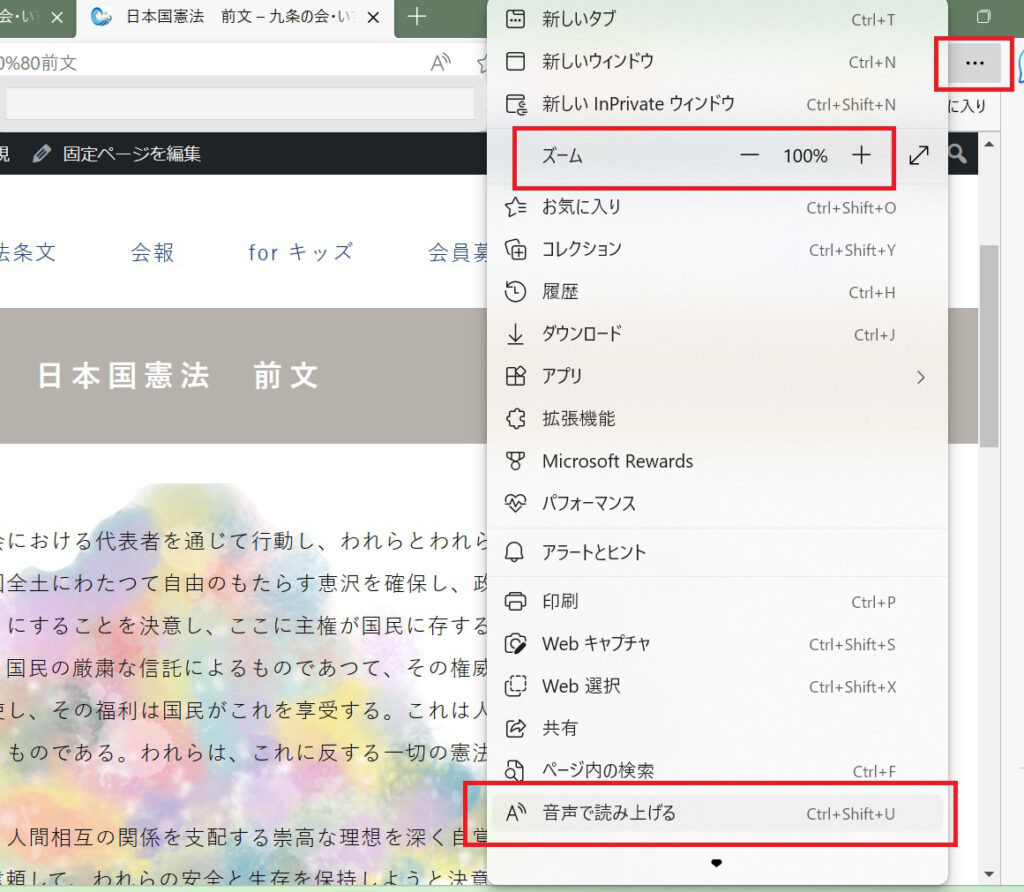The height and width of the screenshot is (892, 1024).
Task: Click the Microsoft Rewards trophy icon
Action: point(515,461)
